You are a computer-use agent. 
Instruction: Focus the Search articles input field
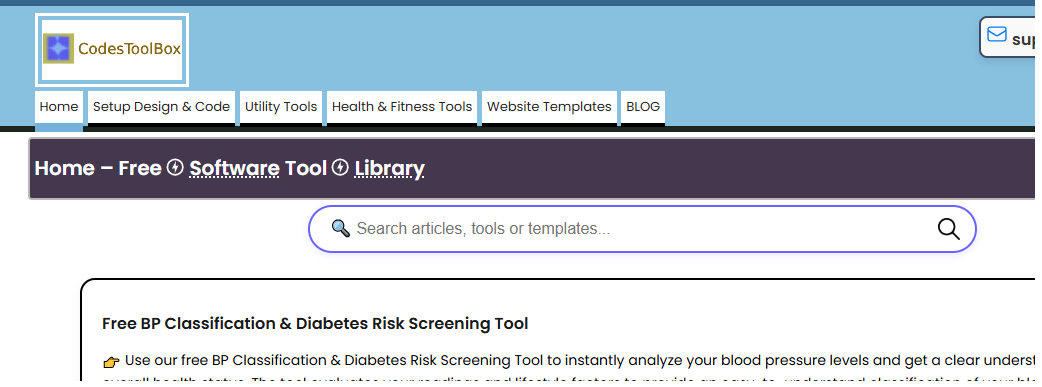641,229
